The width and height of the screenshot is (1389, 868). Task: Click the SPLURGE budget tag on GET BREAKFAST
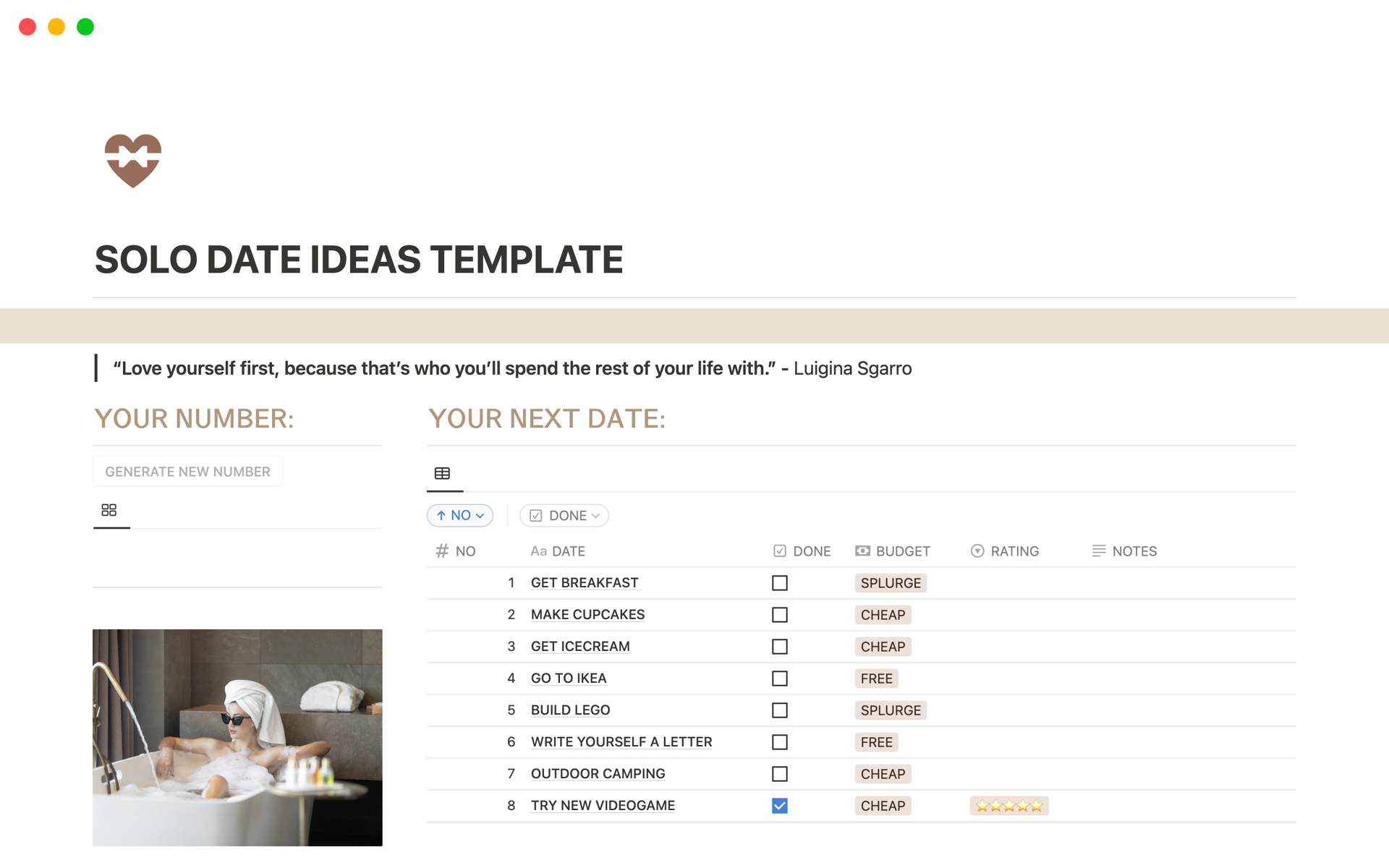(890, 582)
